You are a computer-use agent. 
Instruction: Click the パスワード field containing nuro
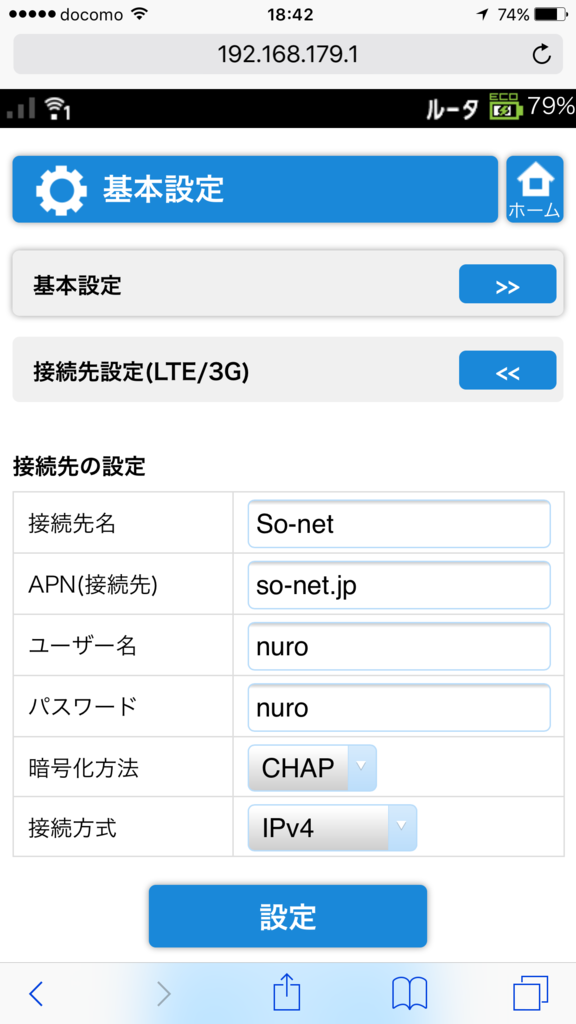399,707
